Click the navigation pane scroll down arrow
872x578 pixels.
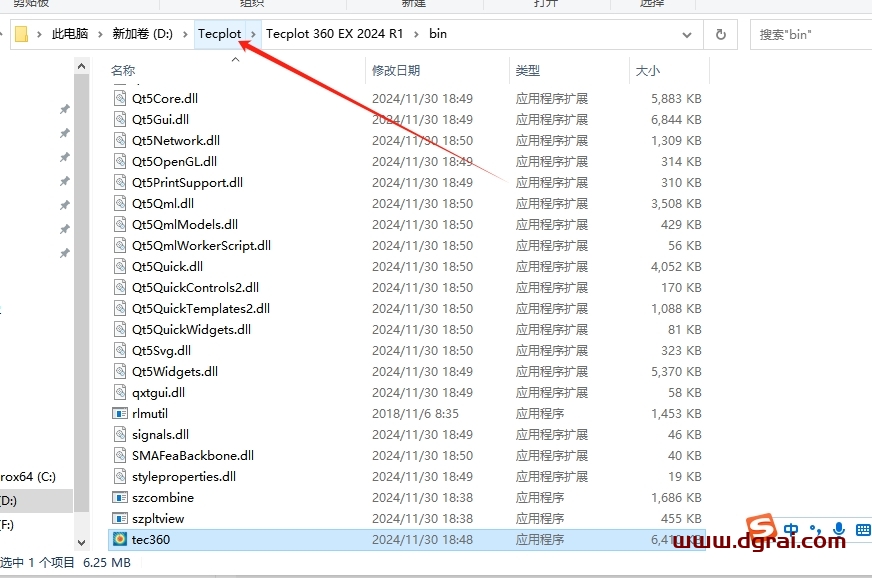click(82, 542)
